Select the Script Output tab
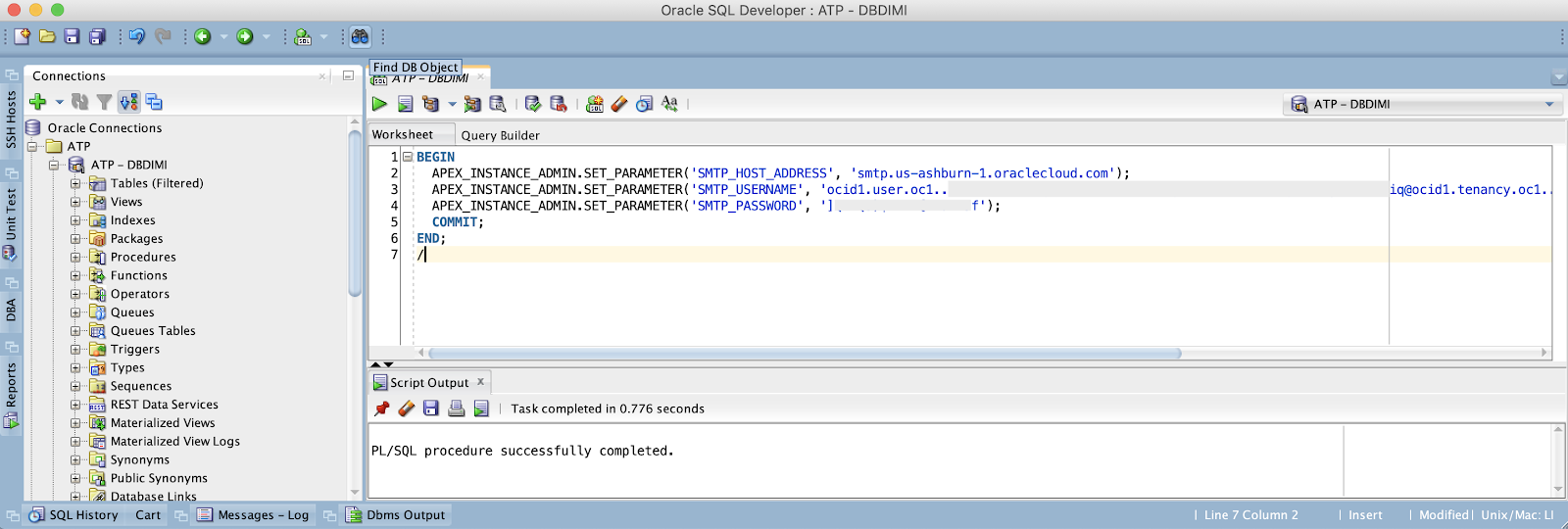This screenshot has height=529, width=1568. coord(429,383)
